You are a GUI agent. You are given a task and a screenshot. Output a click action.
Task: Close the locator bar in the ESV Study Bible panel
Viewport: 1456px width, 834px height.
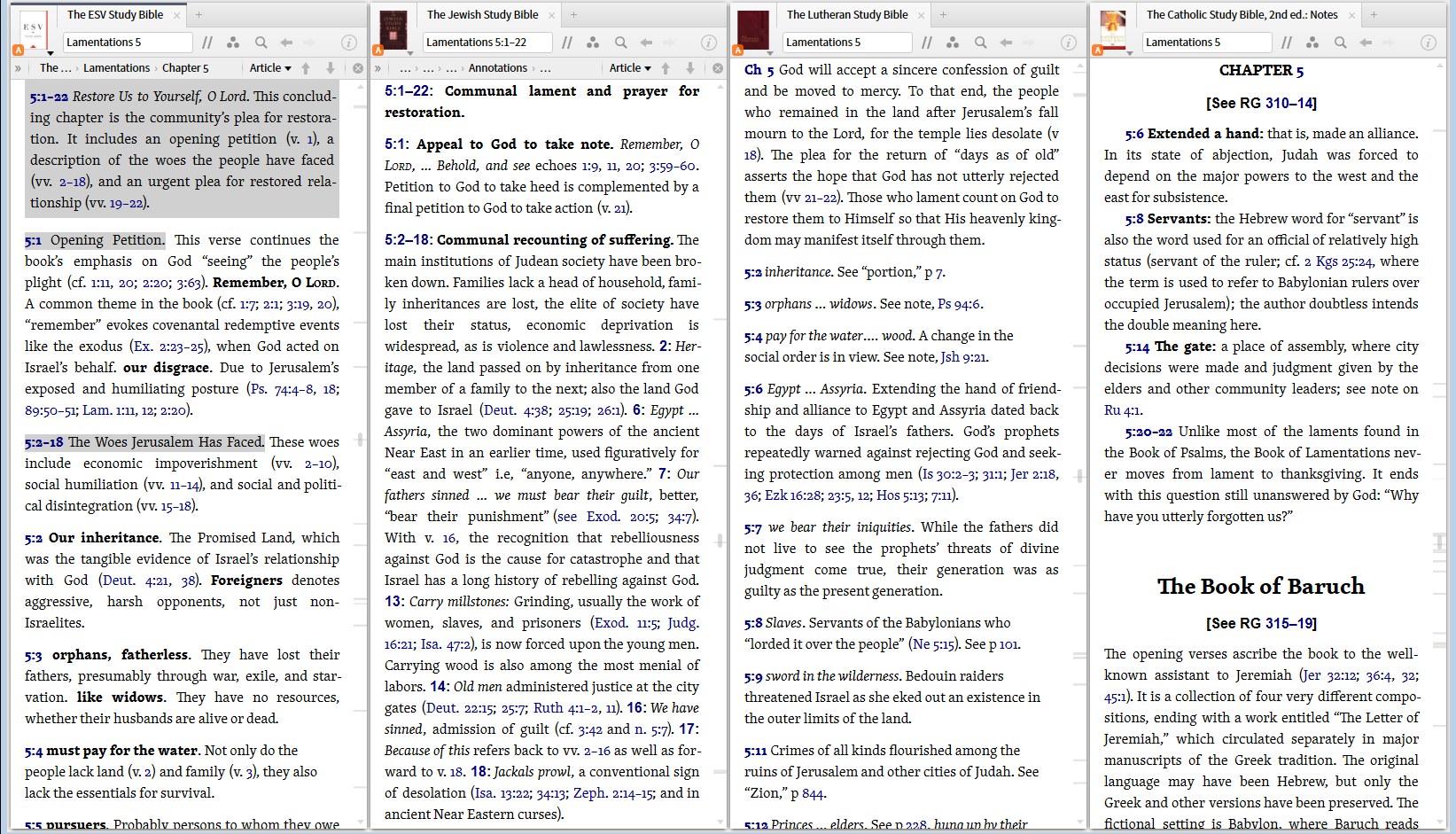point(358,68)
